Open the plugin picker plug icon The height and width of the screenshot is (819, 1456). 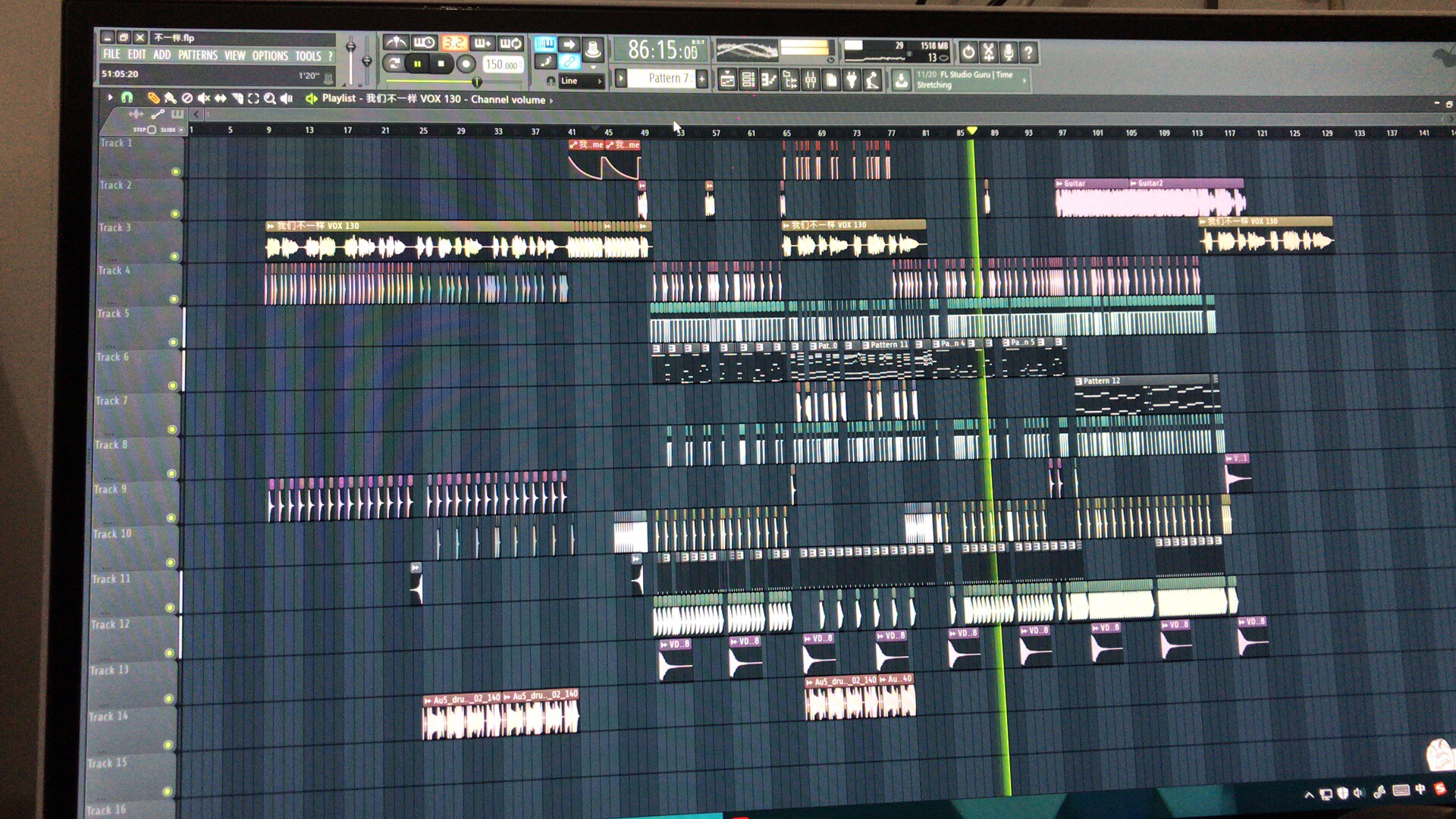[x=852, y=80]
